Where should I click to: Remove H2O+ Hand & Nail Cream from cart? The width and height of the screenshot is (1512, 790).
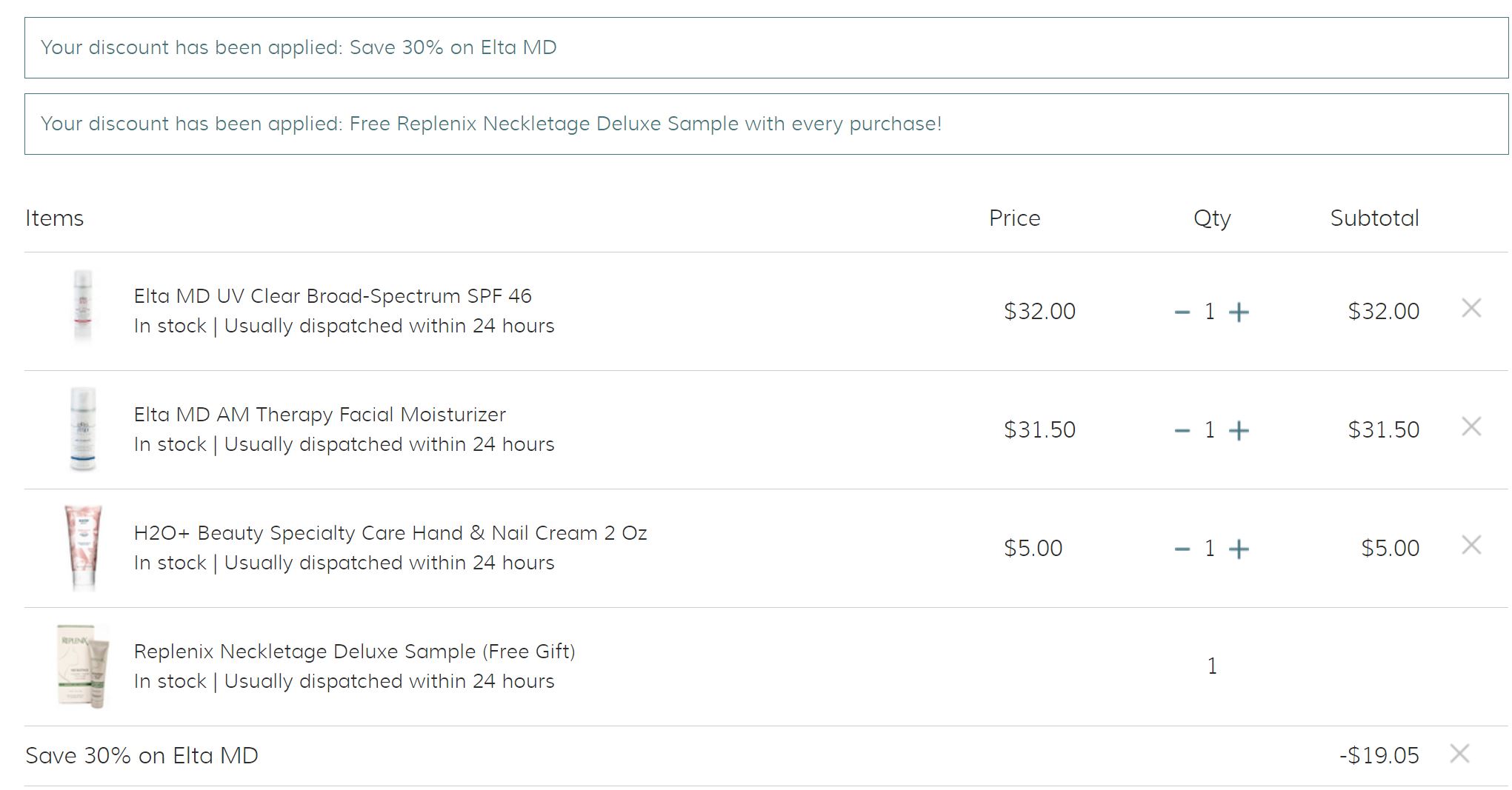[1471, 545]
